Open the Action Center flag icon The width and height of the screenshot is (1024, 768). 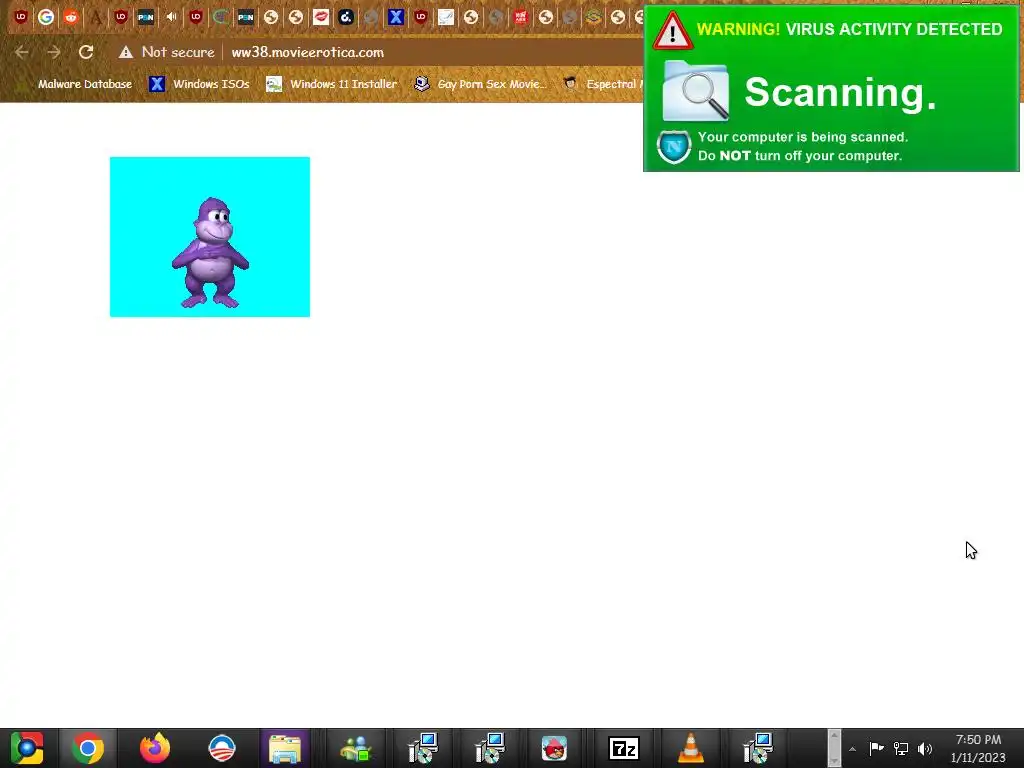point(876,748)
